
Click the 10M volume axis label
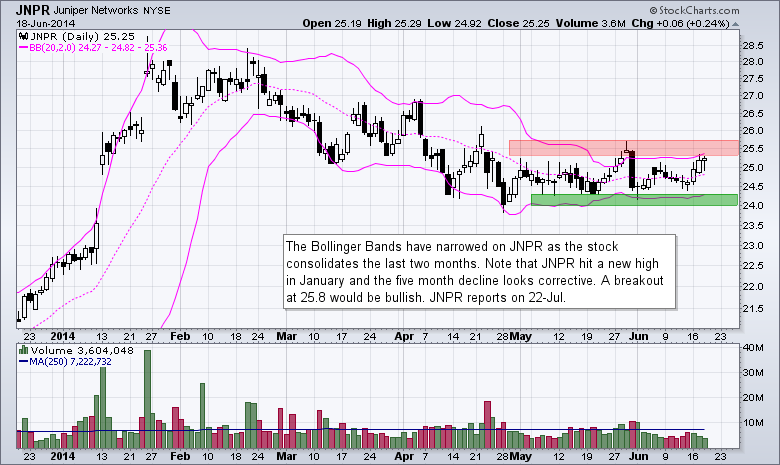click(x=753, y=423)
